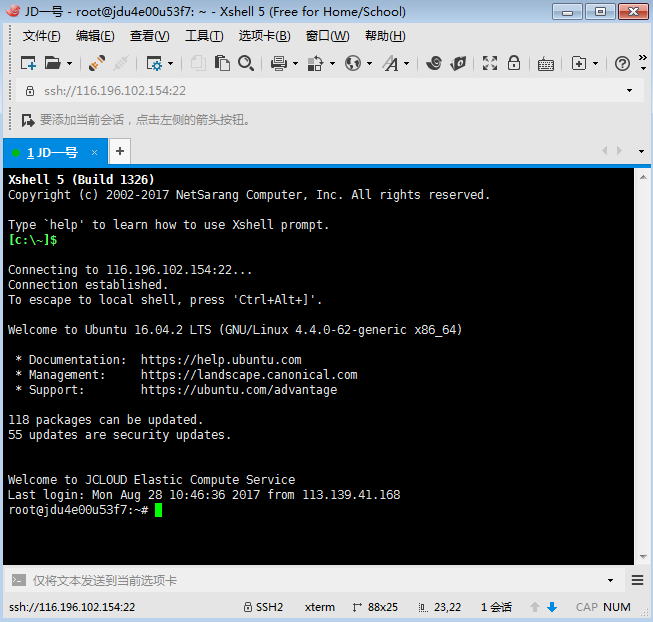Click SSH2 lock status indicator
Viewport: 653px width, 622px height.
coord(263,607)
